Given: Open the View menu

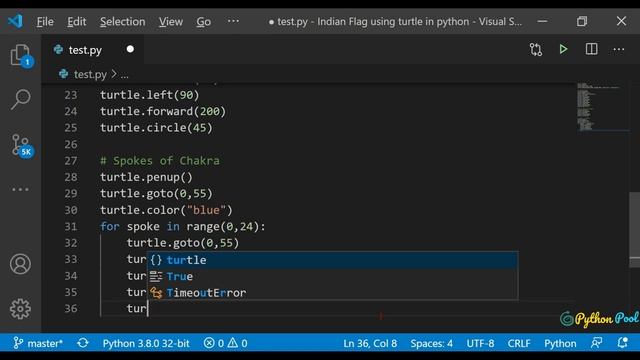Looking at the screenshot, I should pos(171,21).
